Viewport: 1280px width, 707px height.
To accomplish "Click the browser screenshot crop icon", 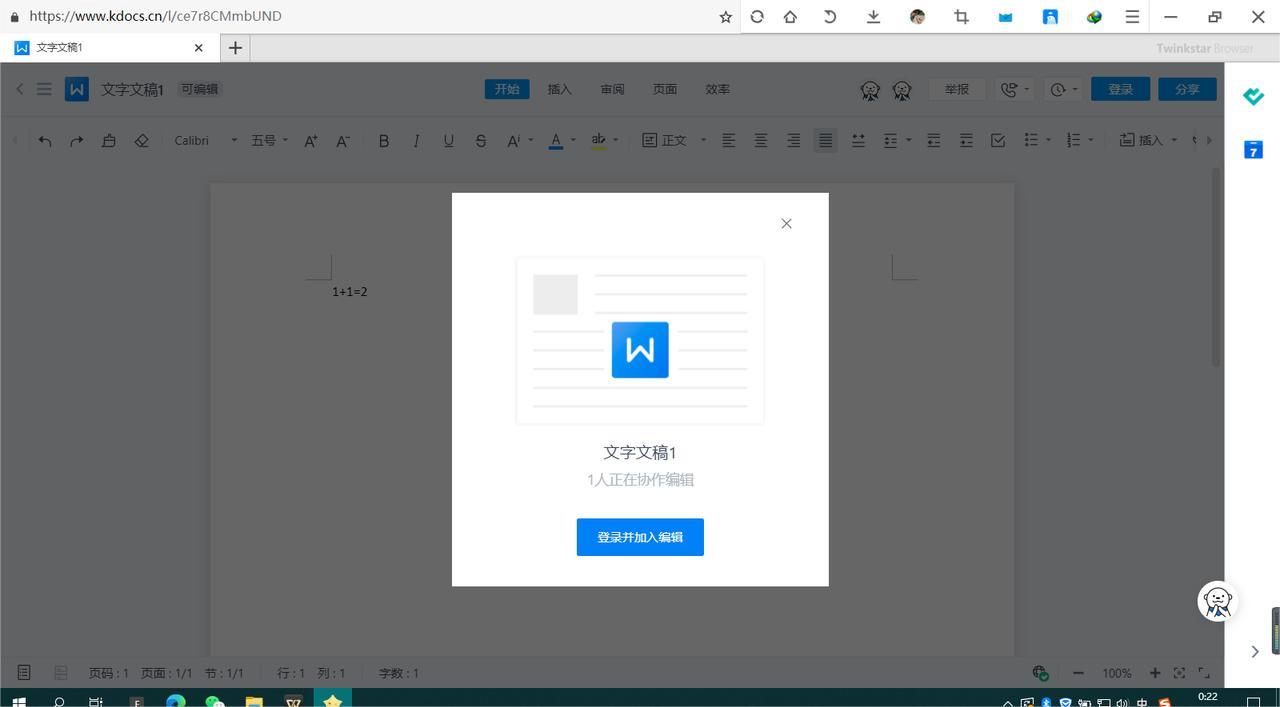I will [961, 17].
